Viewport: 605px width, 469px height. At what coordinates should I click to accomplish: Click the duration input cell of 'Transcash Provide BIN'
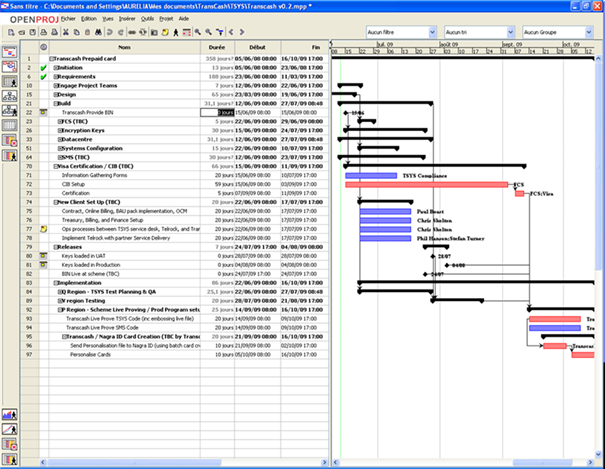pos(217,113)
